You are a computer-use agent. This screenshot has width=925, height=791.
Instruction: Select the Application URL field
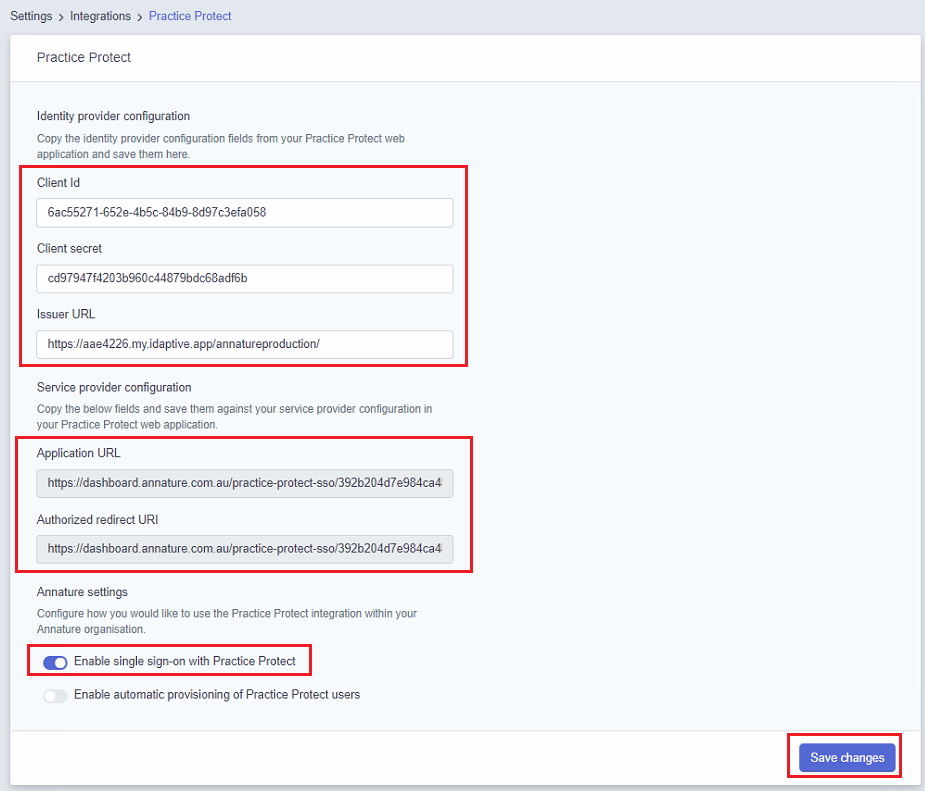tap(244, 483)
